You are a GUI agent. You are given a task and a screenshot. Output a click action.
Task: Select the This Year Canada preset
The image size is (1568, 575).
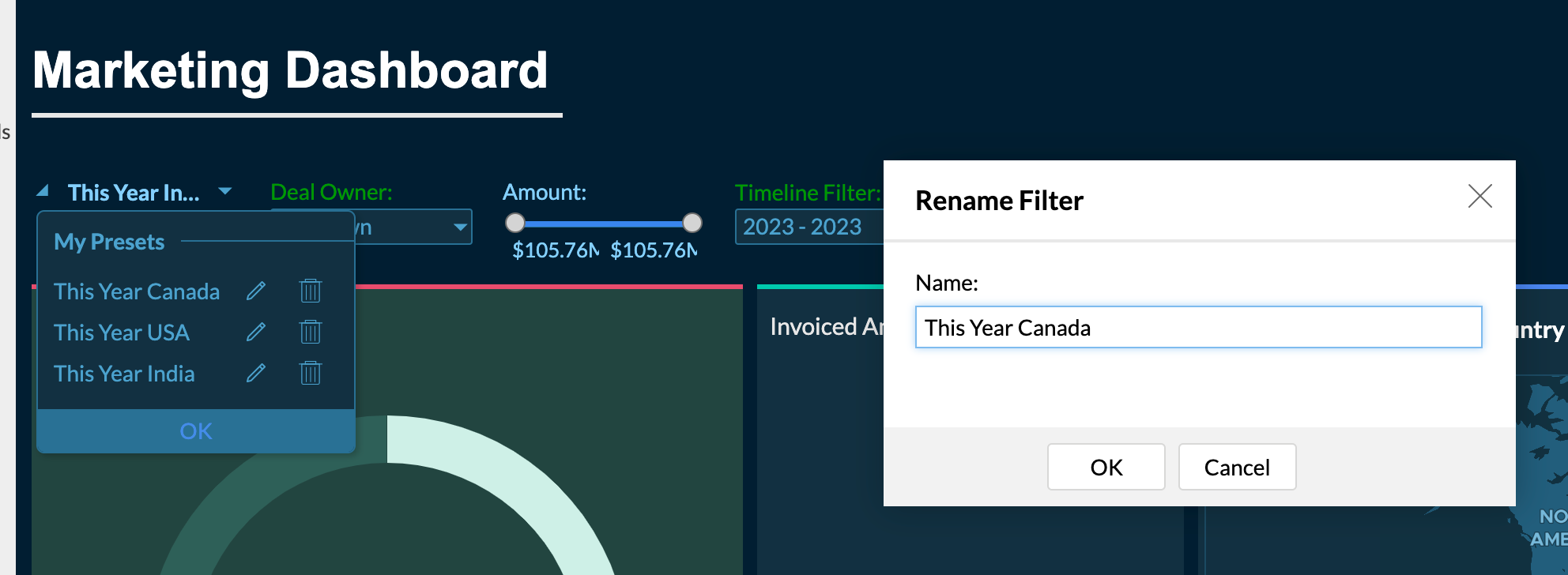(x=137, y=291)
